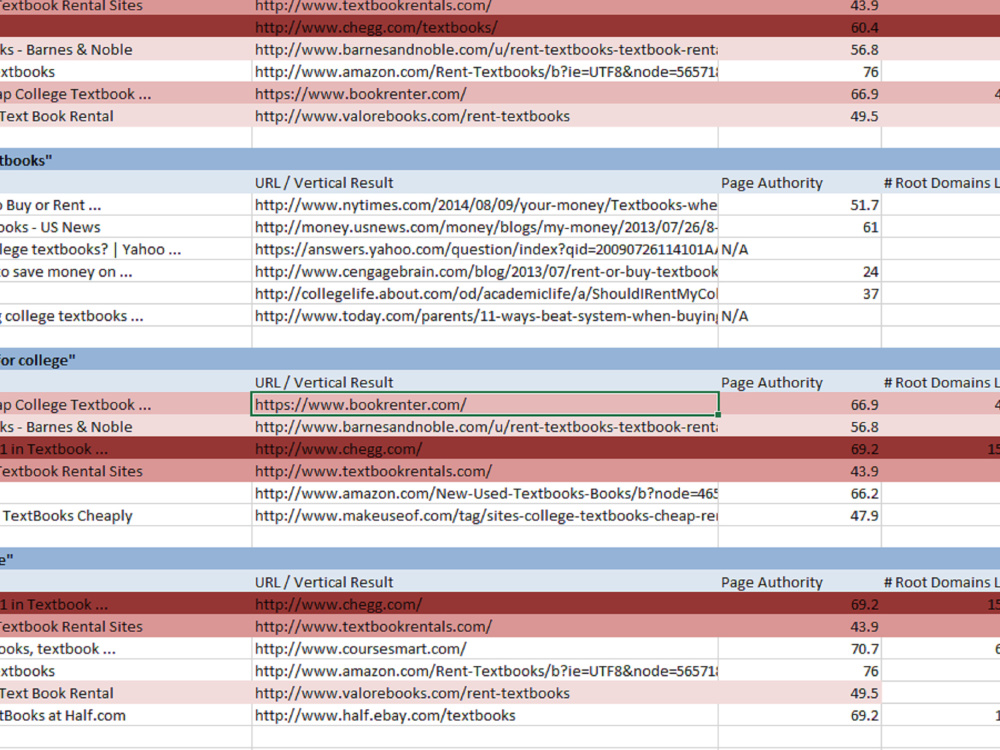The height and width of the screenshot is (750, 1000).
Task: Click the 51.7 page authority cell
Action: (x=800, y=205)
